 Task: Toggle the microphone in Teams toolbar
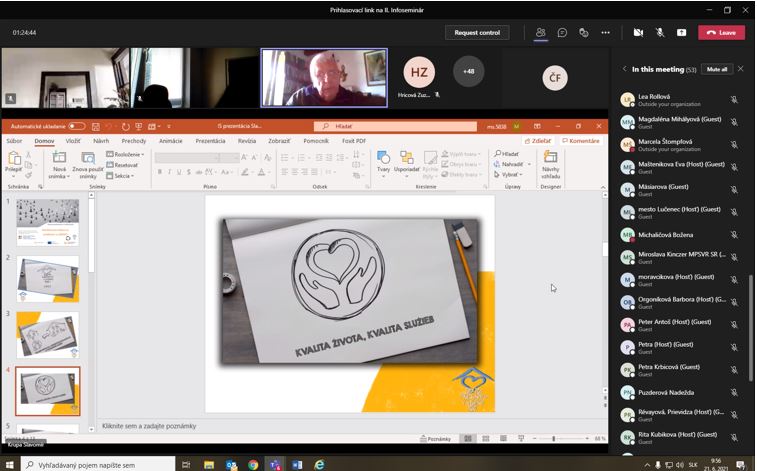(659, 32)
